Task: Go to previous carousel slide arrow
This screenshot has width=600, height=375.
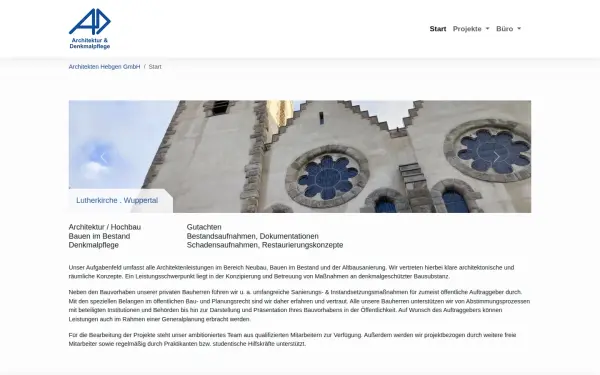Action: 103,157
